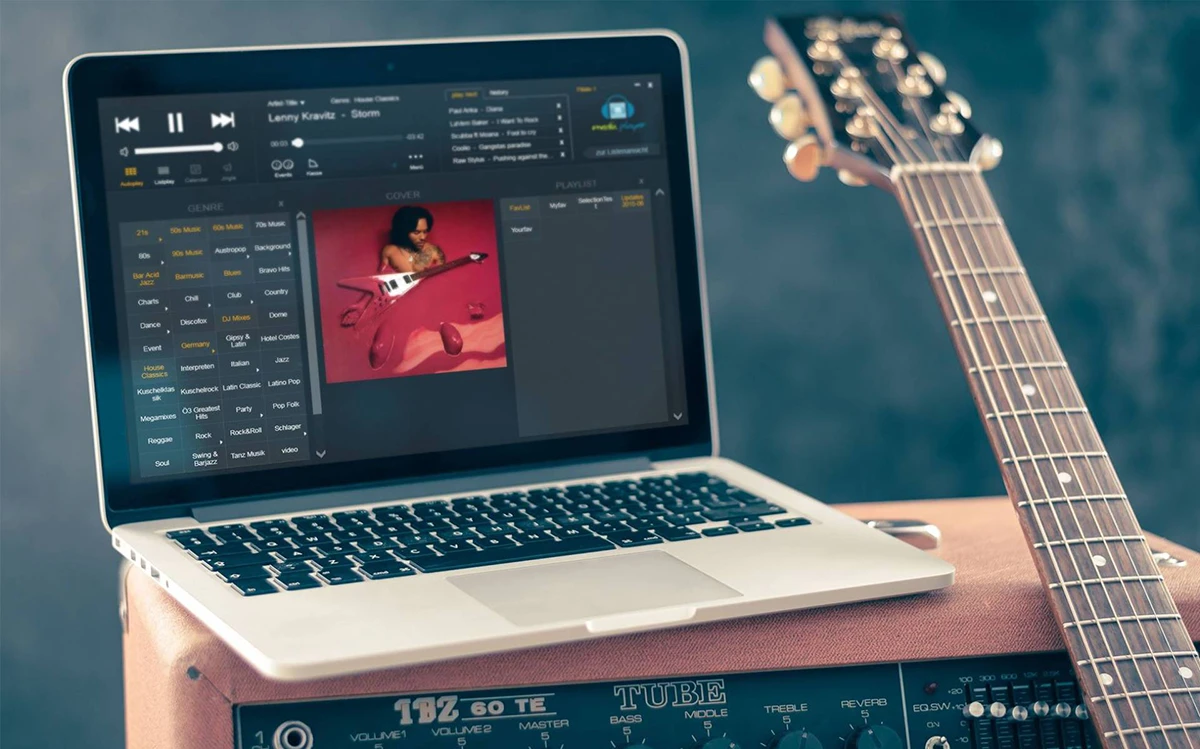Open the three-dot Menu
Screen dimensions: 1200x749
coord(414,155)
